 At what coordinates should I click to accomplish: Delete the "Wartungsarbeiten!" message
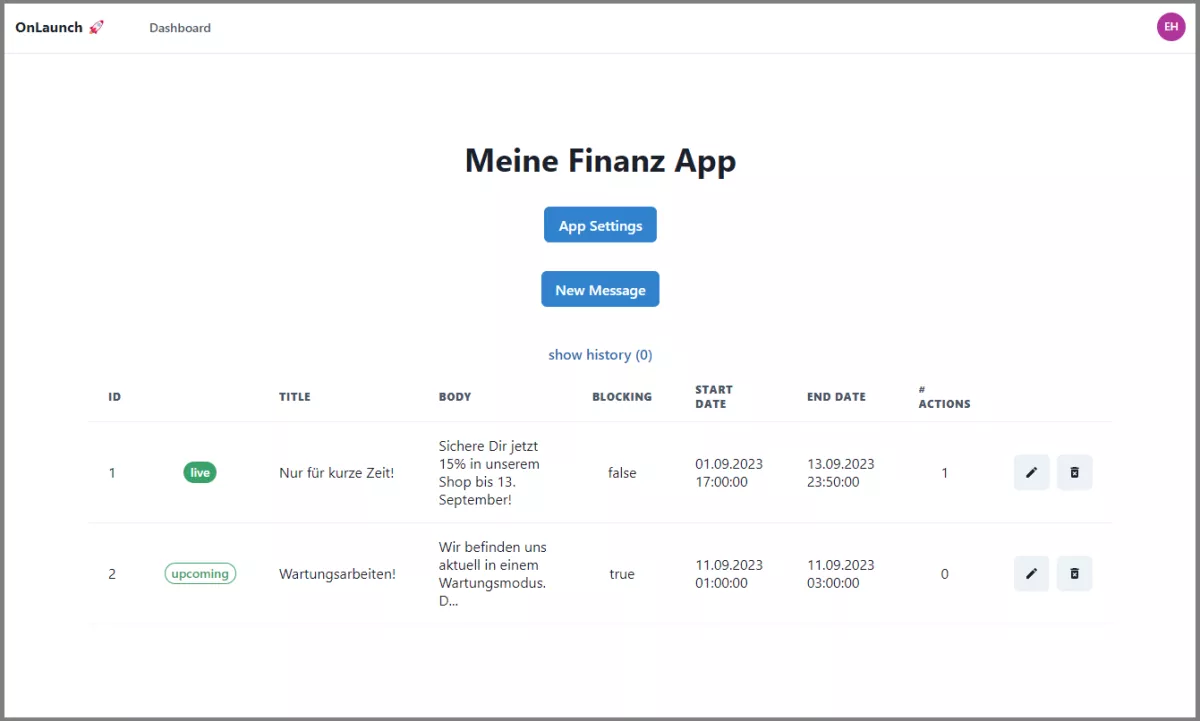(x=1074, y=573)
